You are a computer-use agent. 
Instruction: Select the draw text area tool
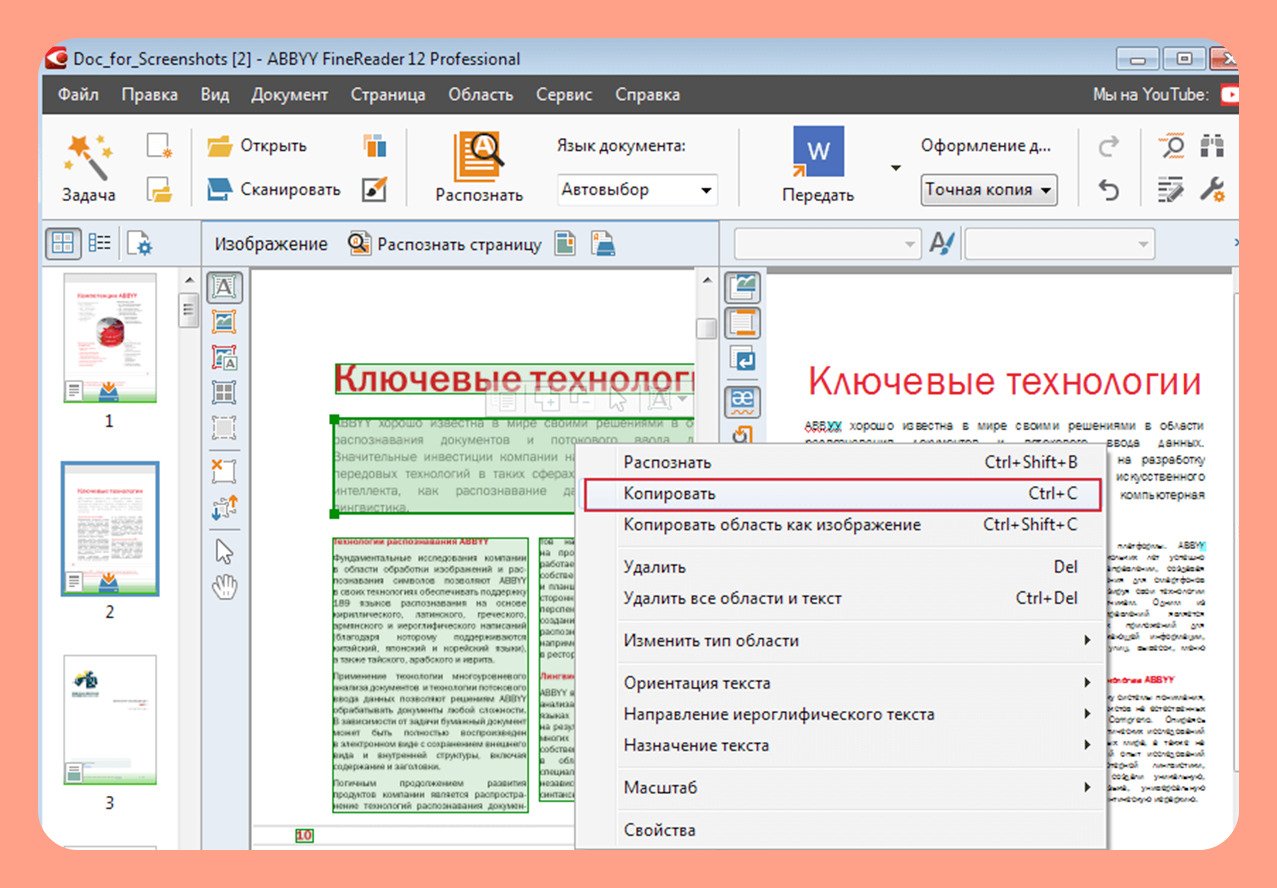tap(225, 288)
